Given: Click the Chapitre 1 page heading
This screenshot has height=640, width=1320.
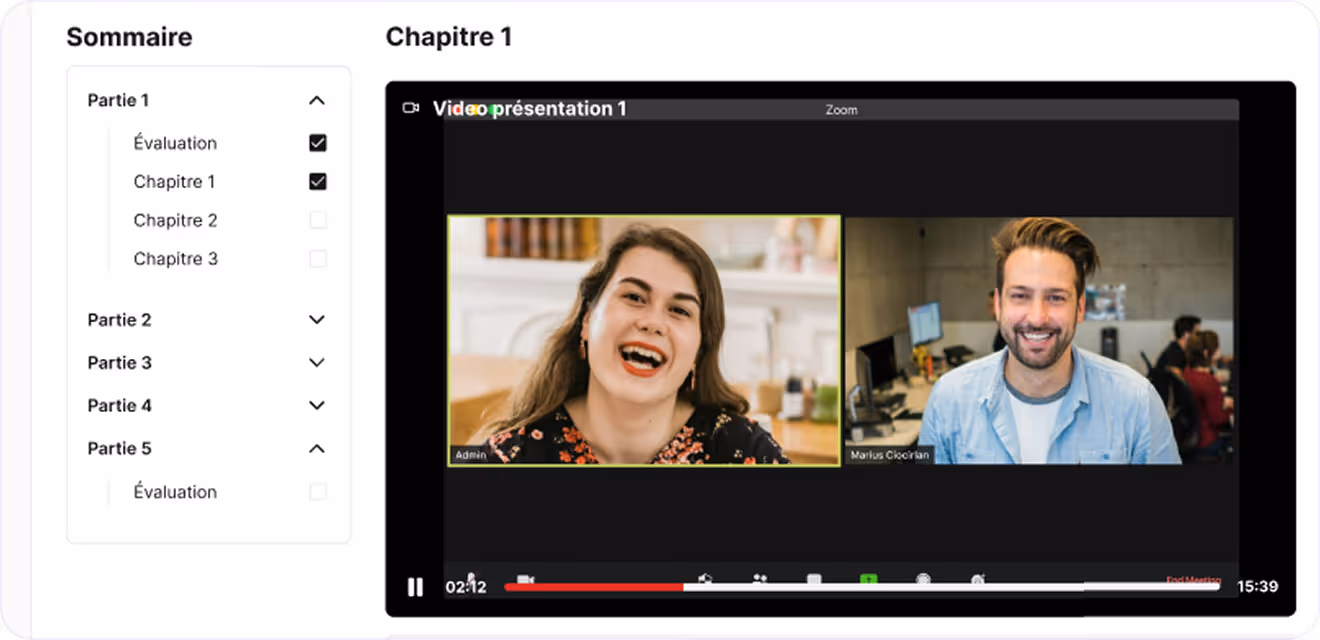Looking at the screenshot, I should coord(449,37).
